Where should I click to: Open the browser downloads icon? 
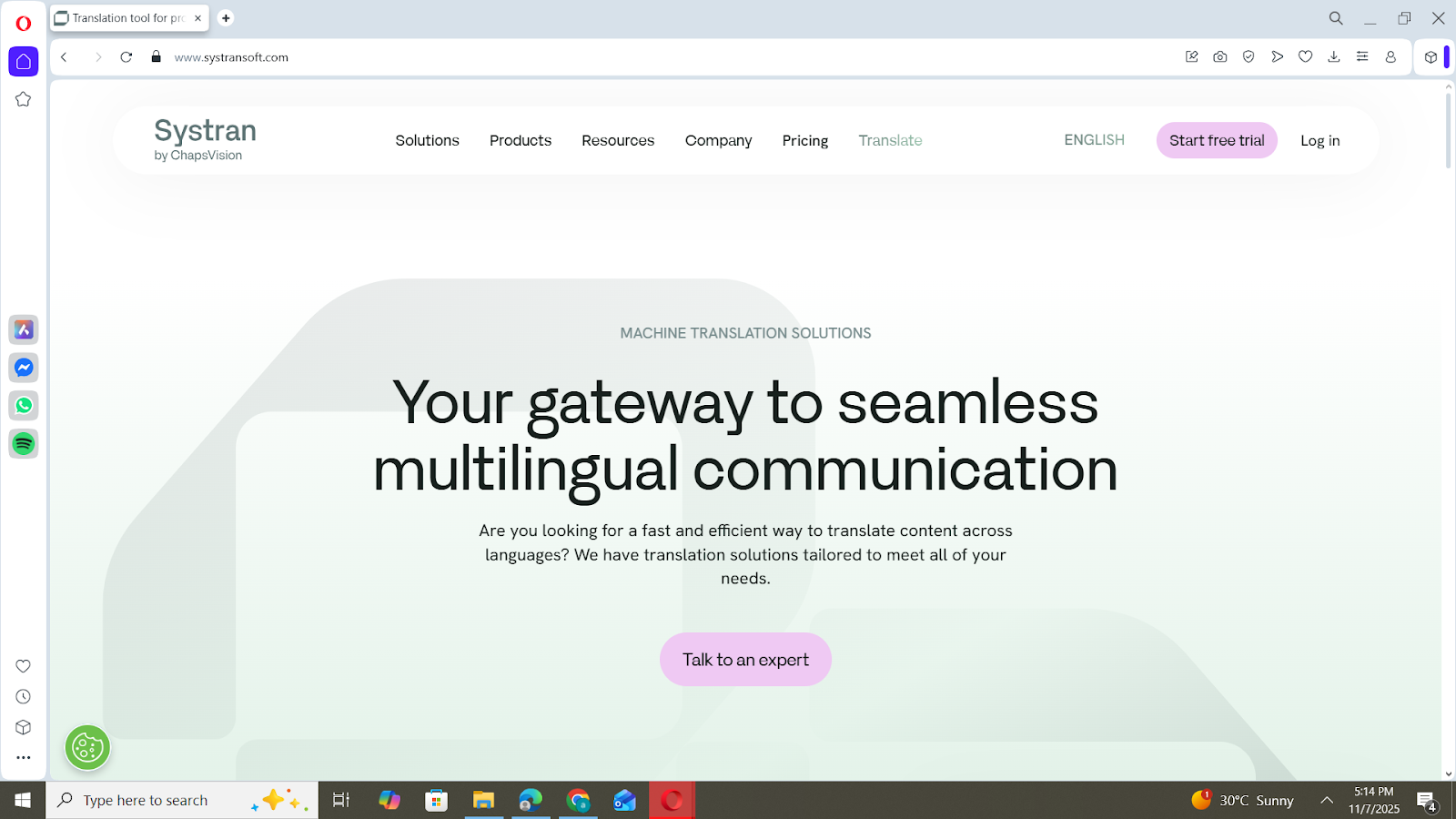pos(1334,56)
